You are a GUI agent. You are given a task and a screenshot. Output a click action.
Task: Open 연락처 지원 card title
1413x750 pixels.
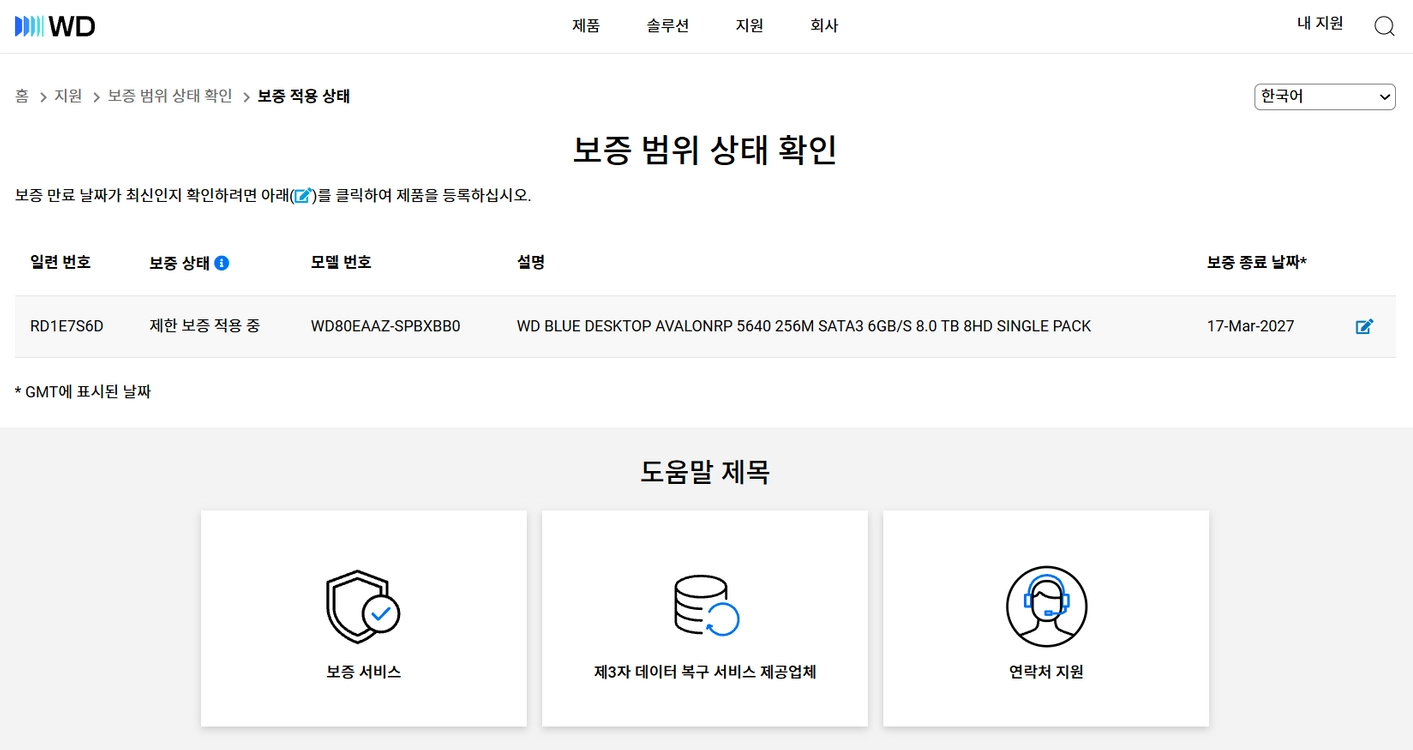coord(1046,672)
